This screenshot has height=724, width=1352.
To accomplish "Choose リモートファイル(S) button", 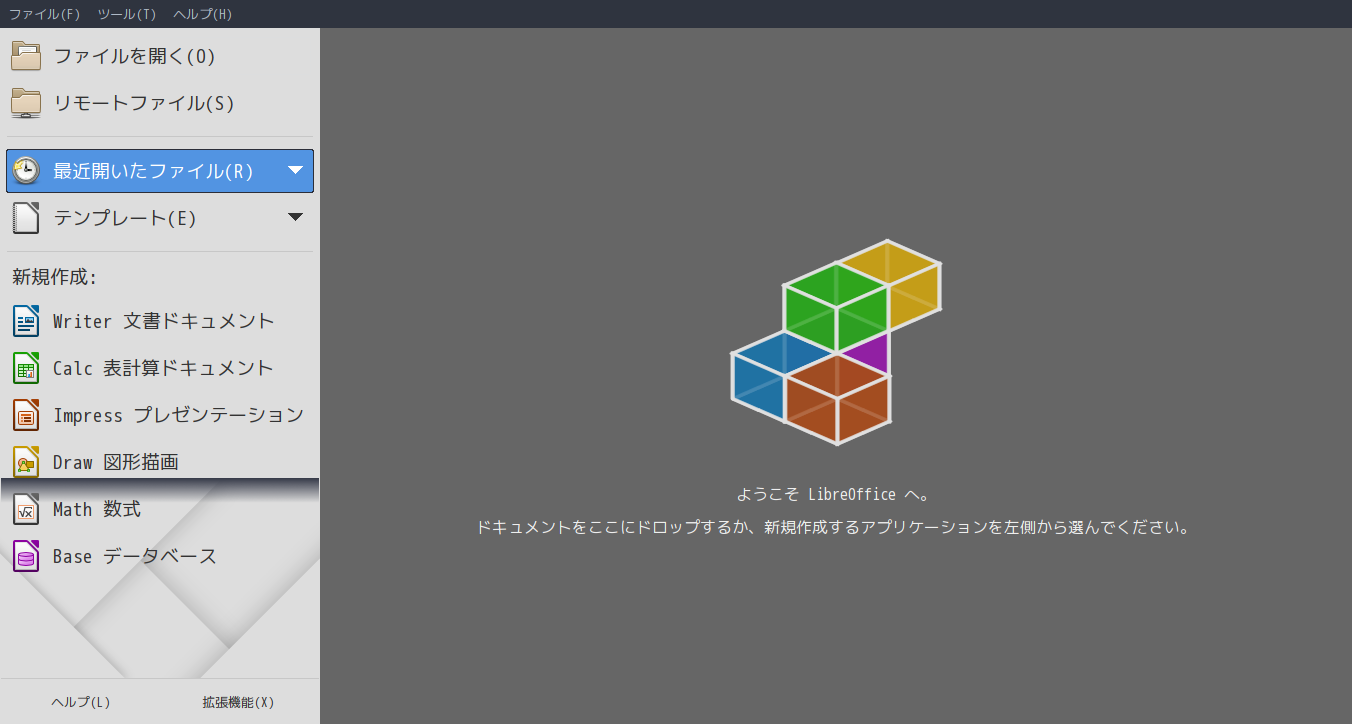I will coord(160,103).
